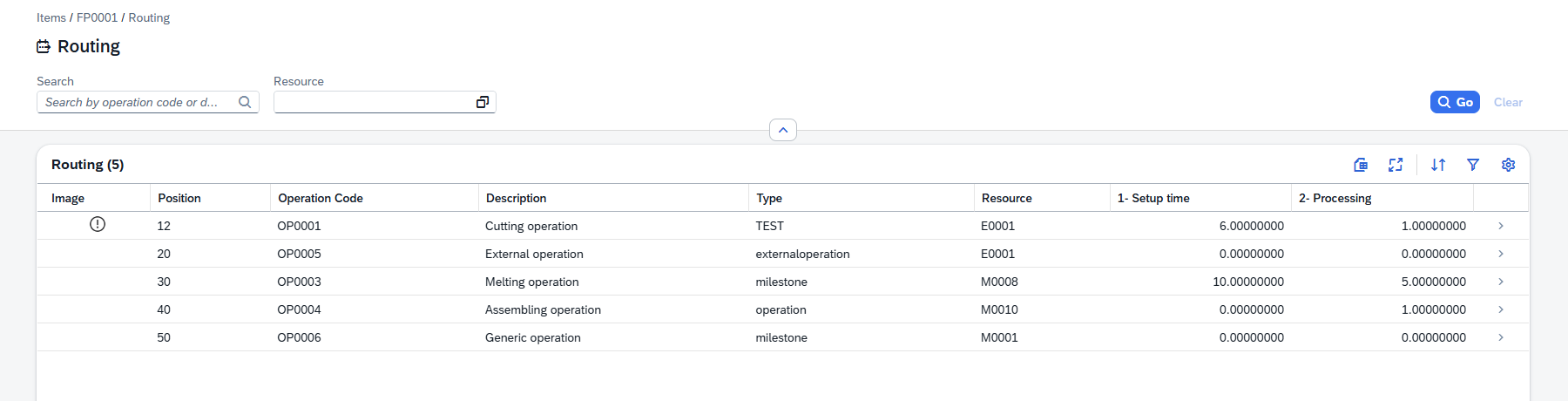Viewport: 1568px width, 401px height.
Task: Click operation code OP0004
Action: [x=299, y=309]
